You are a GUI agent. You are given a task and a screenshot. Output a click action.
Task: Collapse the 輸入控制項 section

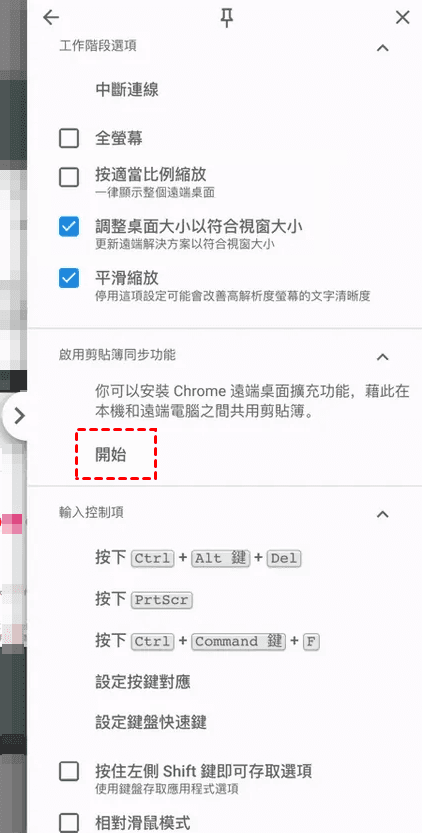point(382,514)
